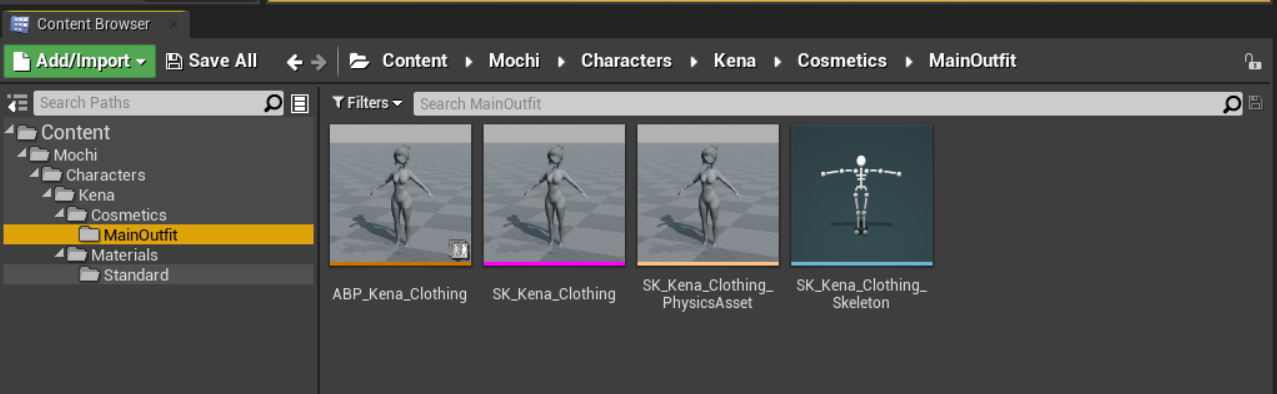
Task: Open the Filters dropdown
Action: (367, 103)
